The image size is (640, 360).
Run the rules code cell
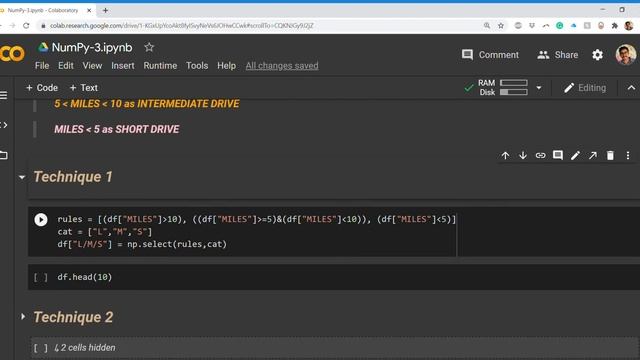coord(41,220)
